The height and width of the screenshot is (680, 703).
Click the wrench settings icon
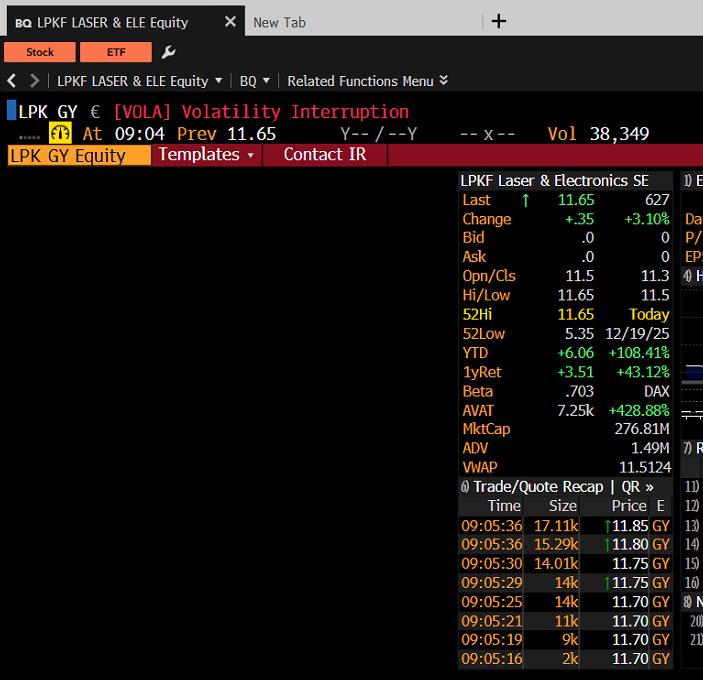pyautogui.click(x=168, y=52)
